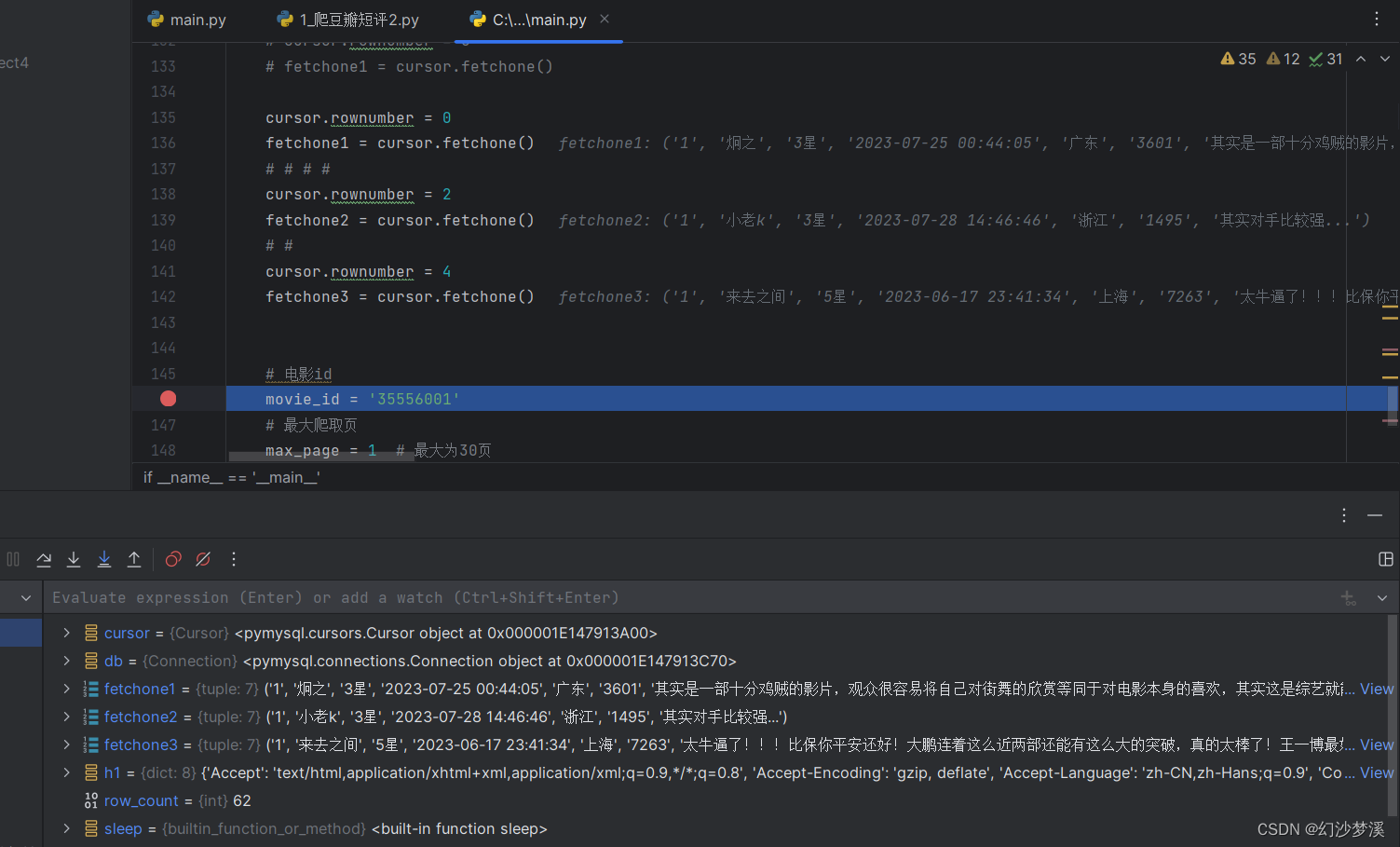Viewport: 1400px width, 847px height.
Task: Select the Step Over debug icon
Action: [x=44, y=559]
